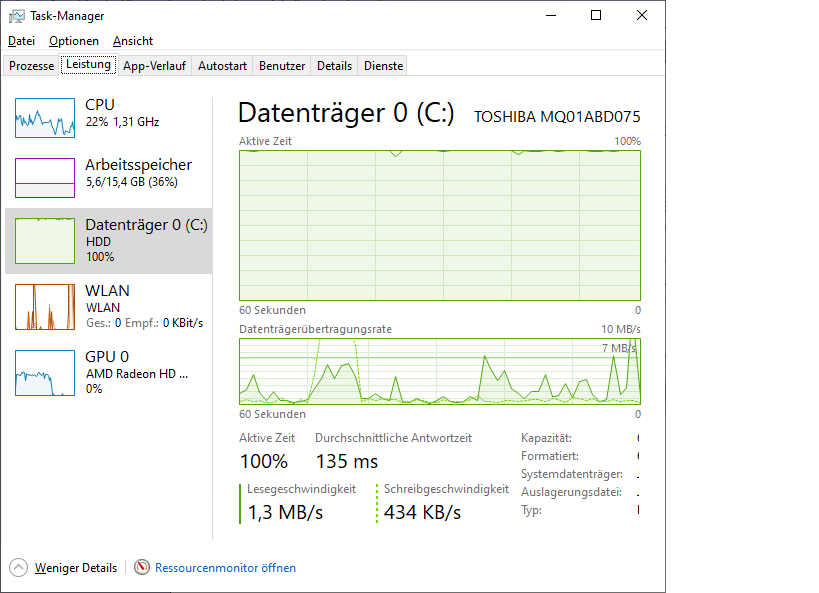This screenshot has height=593, width=819.
Task: Click the Aktive Zeit disk graph
Action: [x=440, y=225]
